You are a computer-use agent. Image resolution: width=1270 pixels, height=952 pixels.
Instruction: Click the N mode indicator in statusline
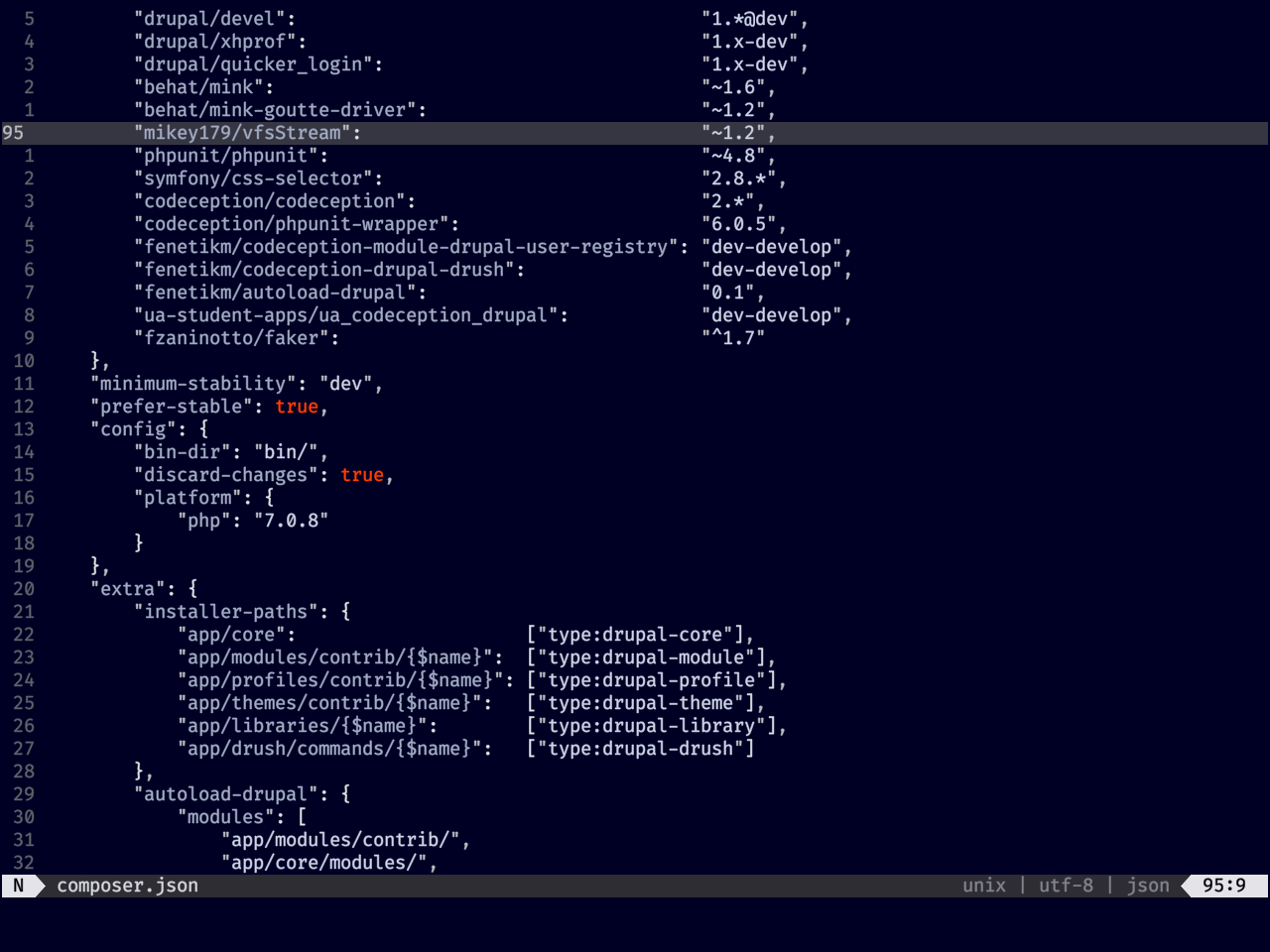pos(18,886)
